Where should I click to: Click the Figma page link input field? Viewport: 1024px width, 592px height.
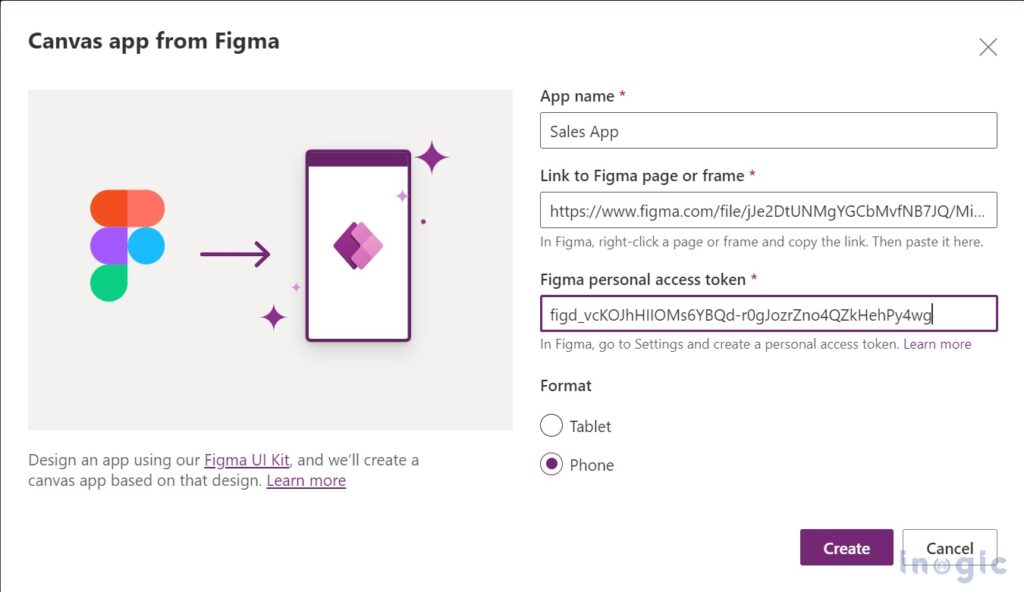(x=768, y=210)
